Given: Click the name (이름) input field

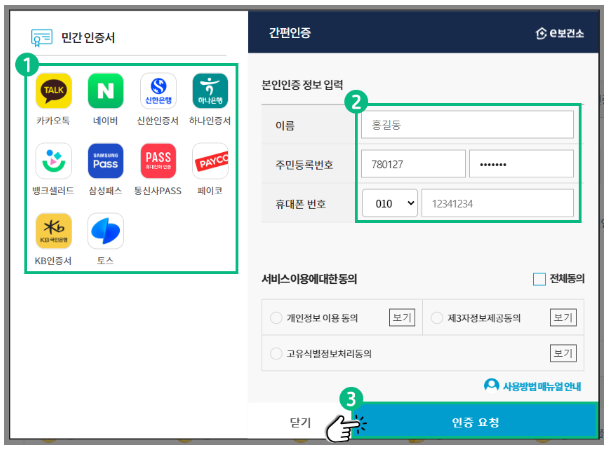Looking at the screenshot, I should [467, 124].
